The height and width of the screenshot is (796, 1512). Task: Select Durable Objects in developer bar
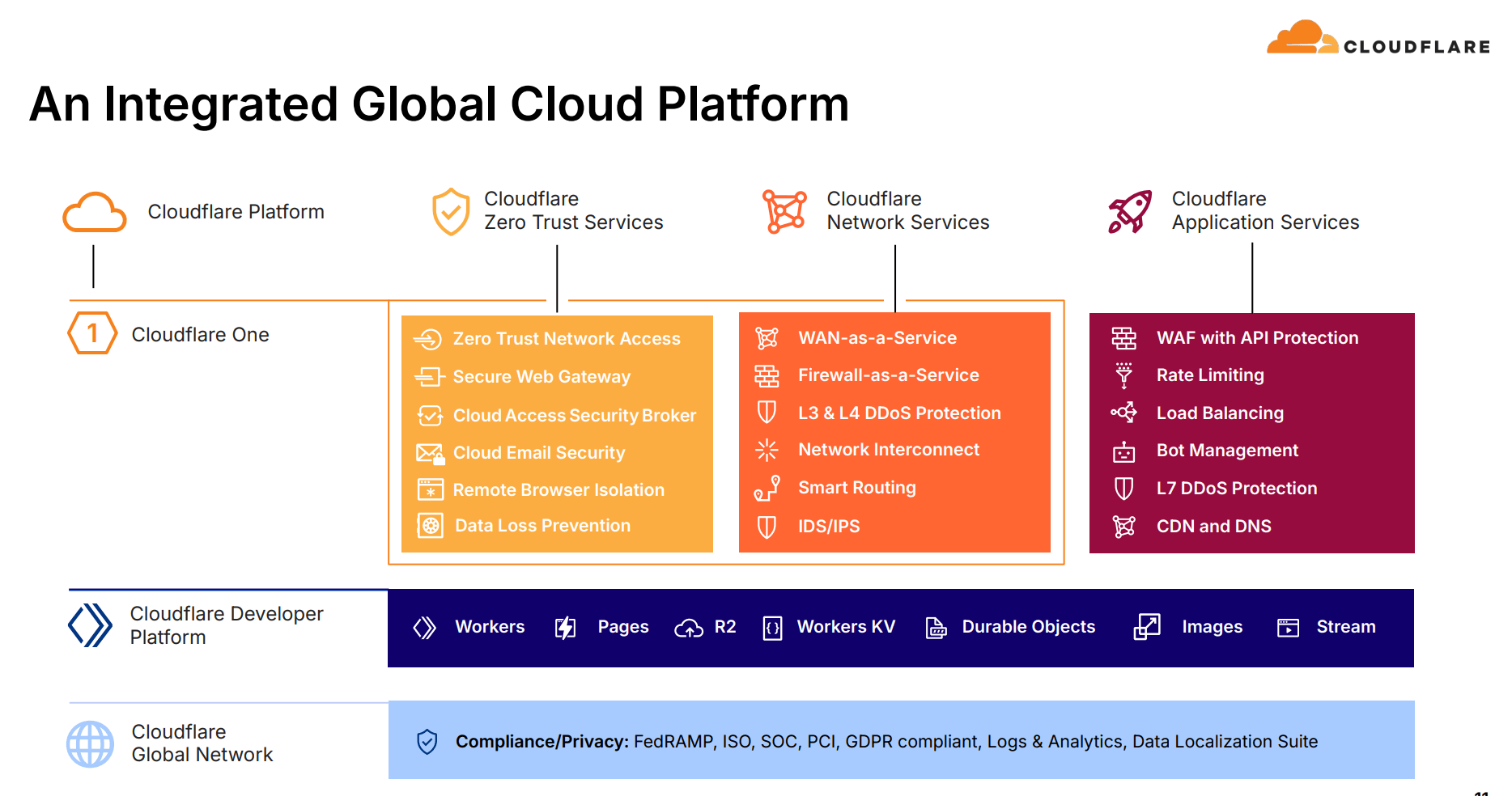tap(1027, 627)
